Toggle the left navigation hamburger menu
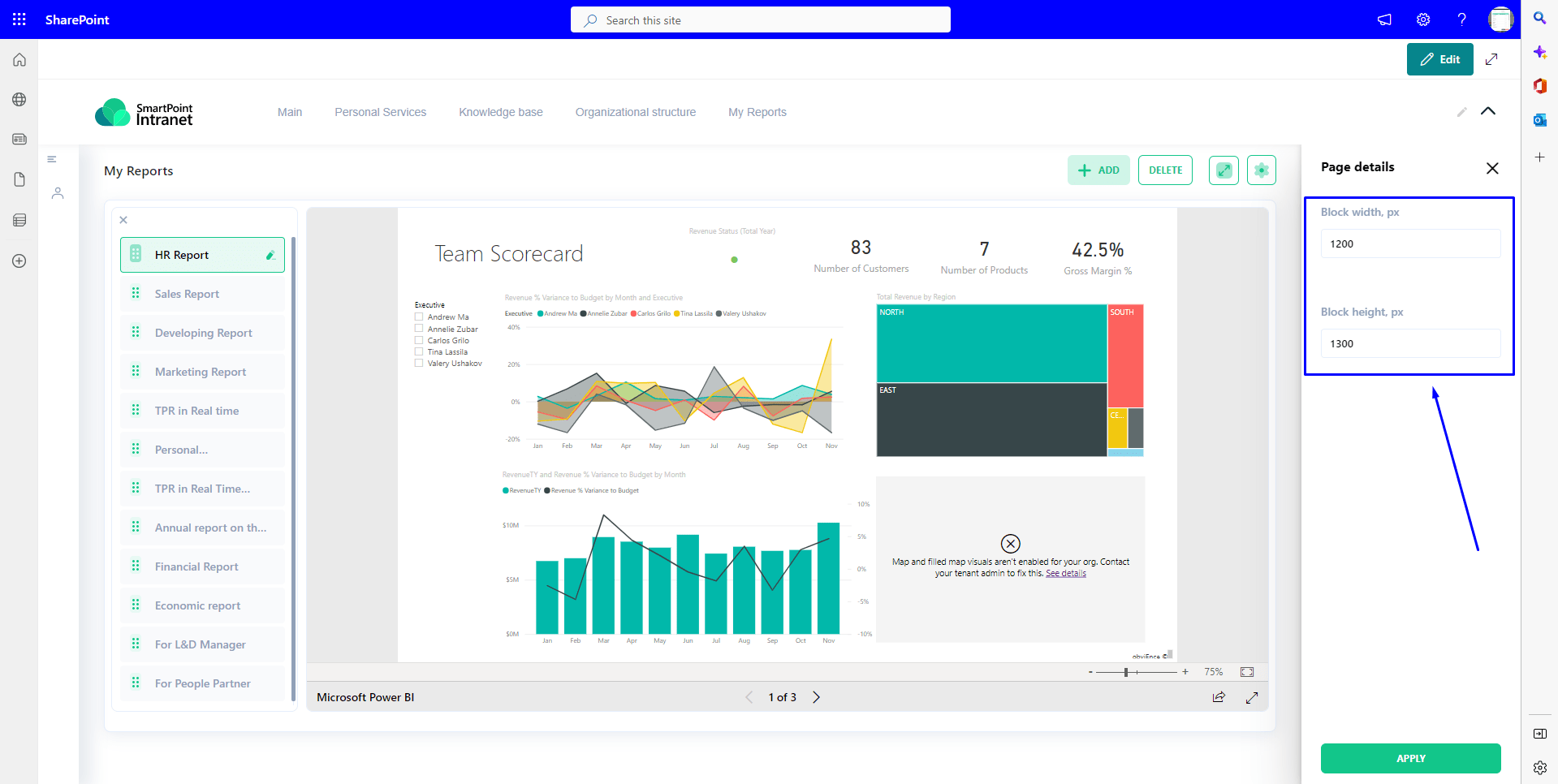Screen dimensions: 1558x784 point(52,160)
